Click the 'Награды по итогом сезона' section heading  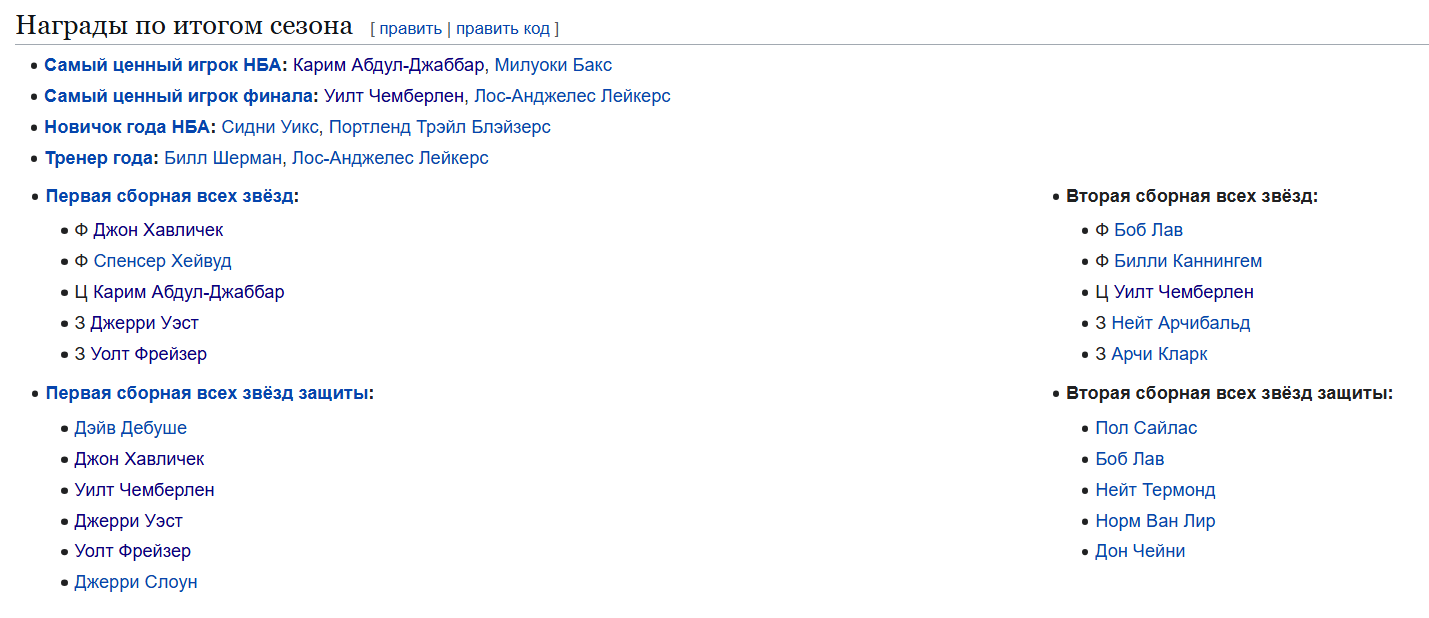[x=185, y=26]
